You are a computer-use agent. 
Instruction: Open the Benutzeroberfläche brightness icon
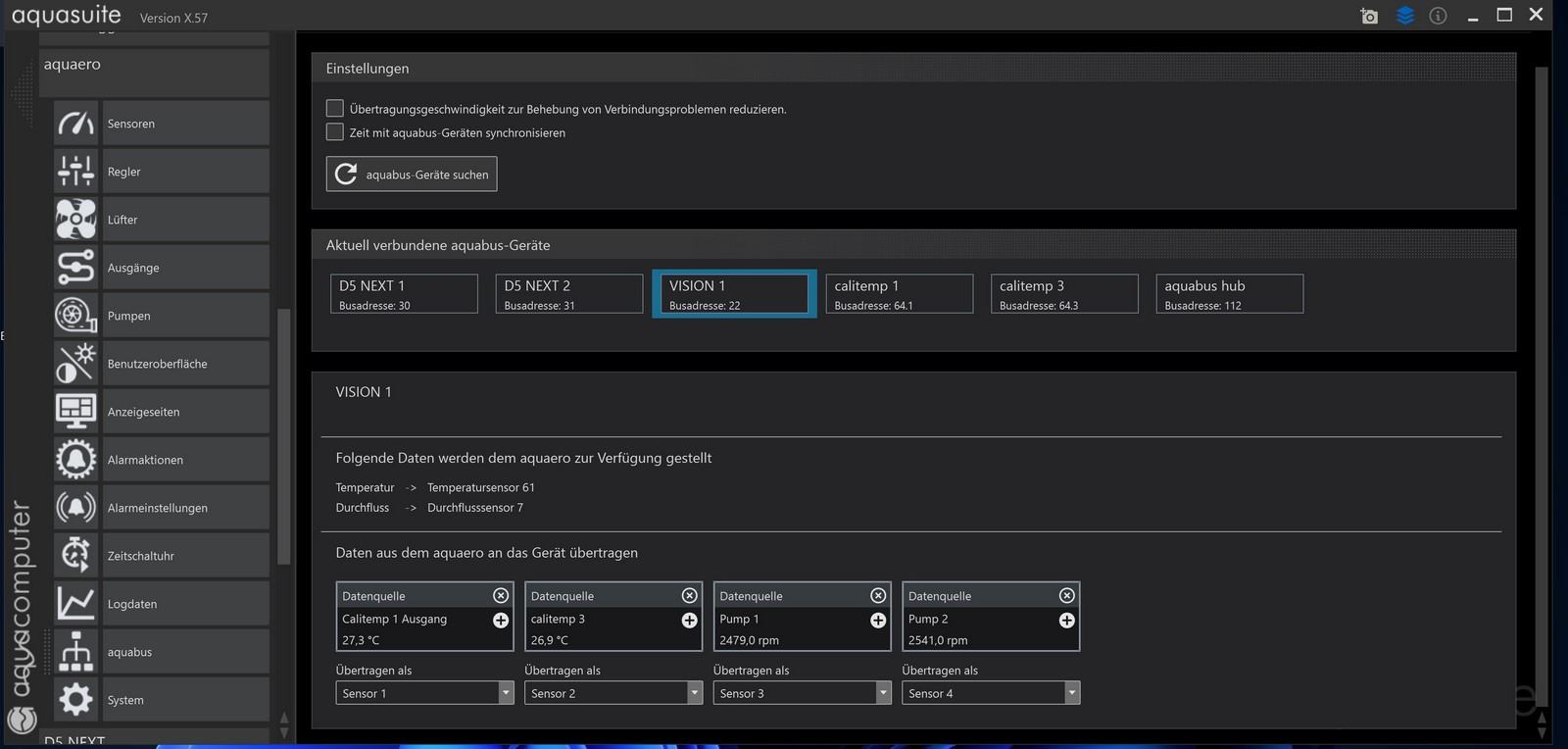click(x=76, y=364)
